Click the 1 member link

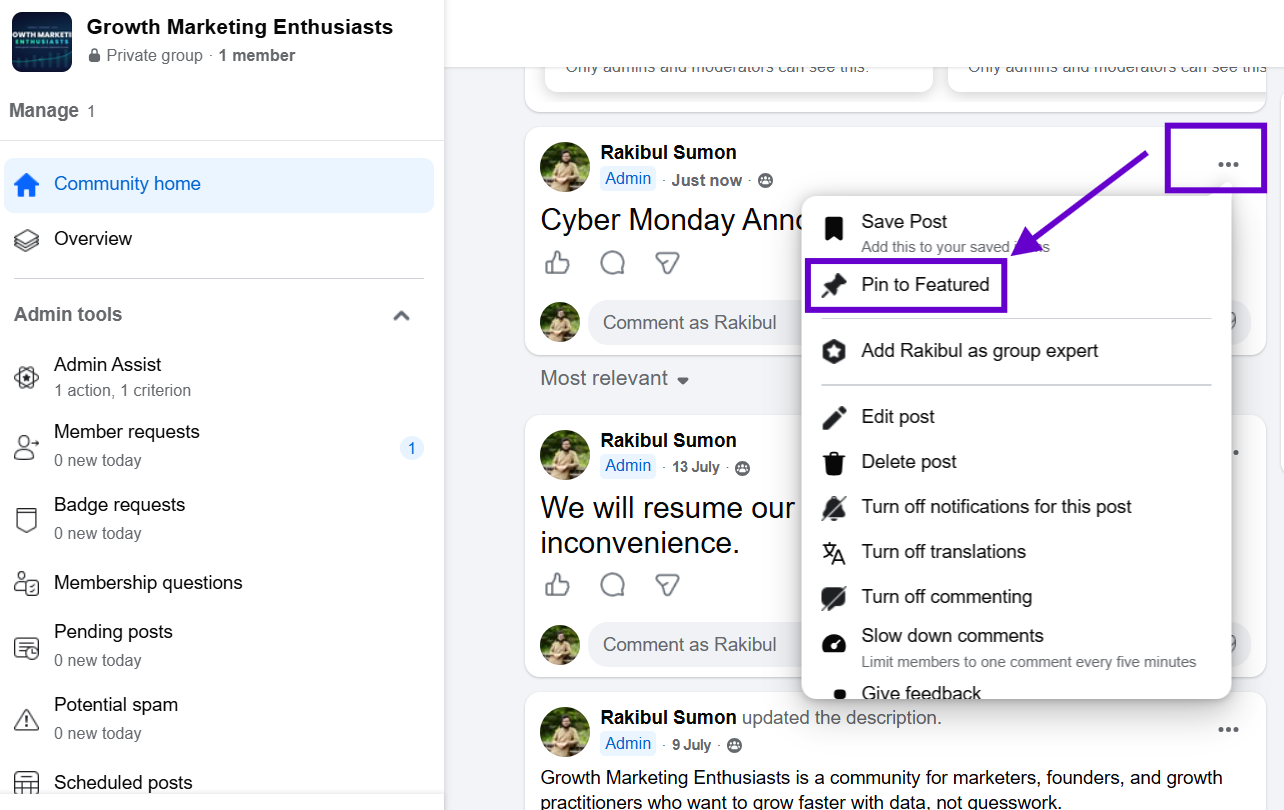tap(257, 56)
